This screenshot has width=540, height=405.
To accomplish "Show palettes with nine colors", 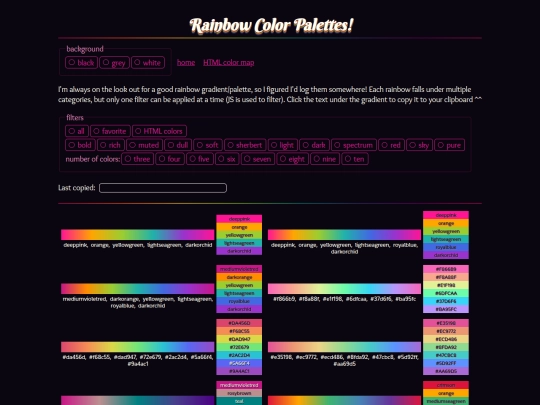I will click(x=325, y=159).
